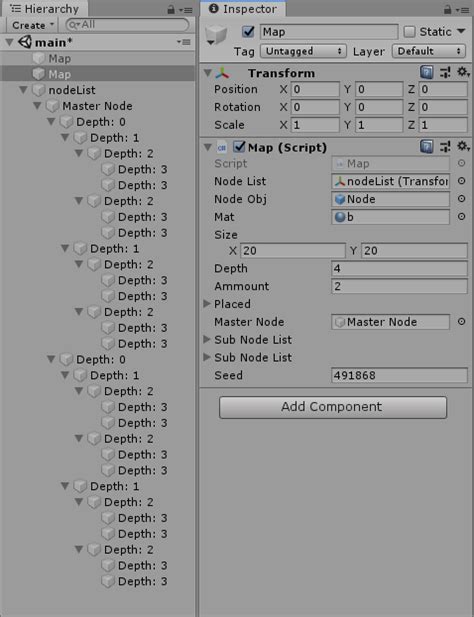
Task: Open Map (Script) help reference icon
Action: [426, 147]
